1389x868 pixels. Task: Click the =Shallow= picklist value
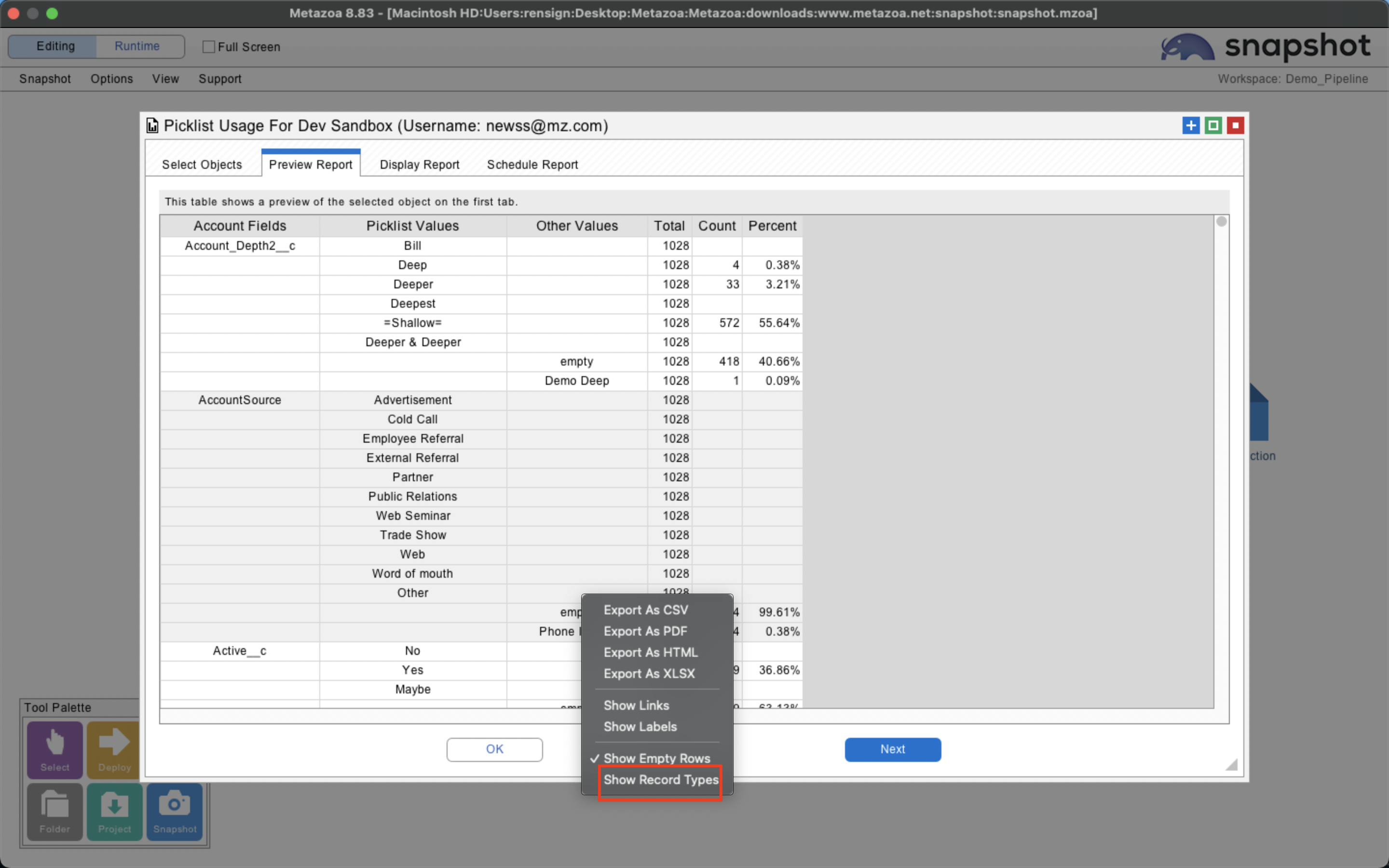413,323
